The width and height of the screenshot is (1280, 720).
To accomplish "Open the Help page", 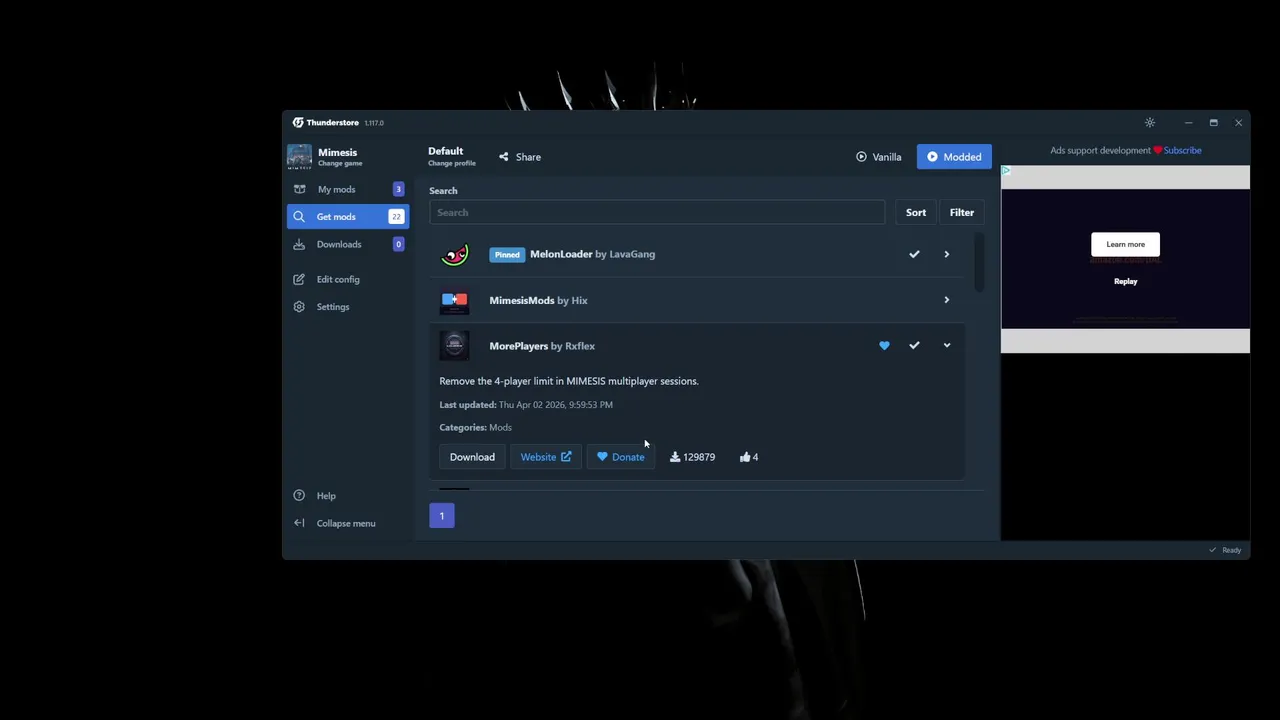I will (x=348, y=495).
